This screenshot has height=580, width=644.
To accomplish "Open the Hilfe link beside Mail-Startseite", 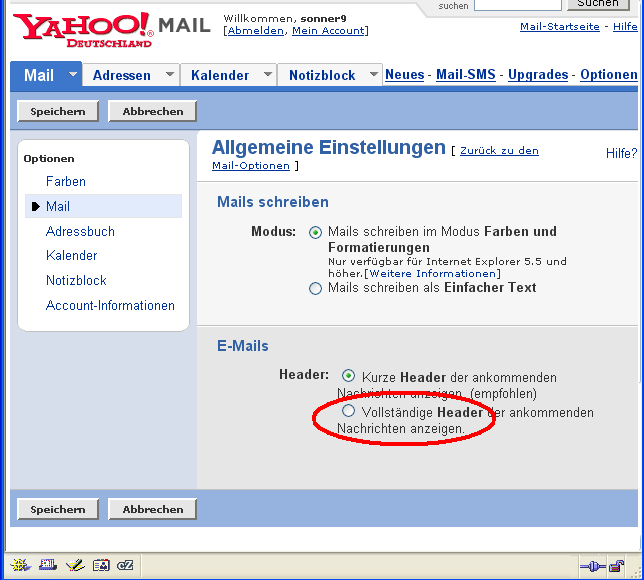I will click(x=625, y=27).
